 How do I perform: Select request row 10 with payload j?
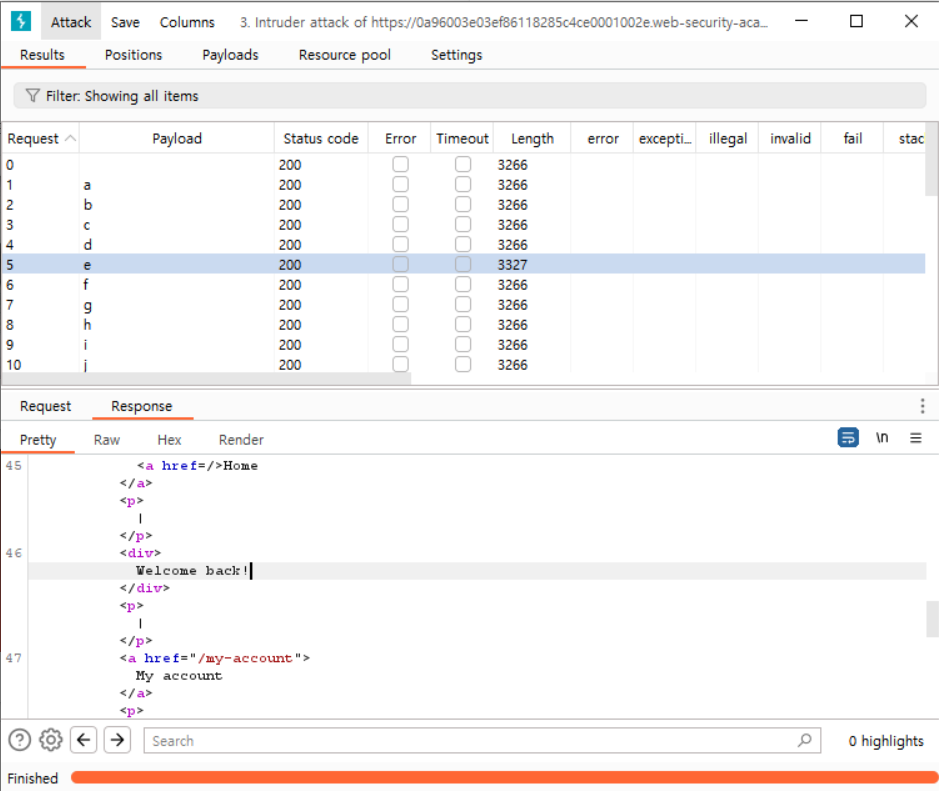464,364
